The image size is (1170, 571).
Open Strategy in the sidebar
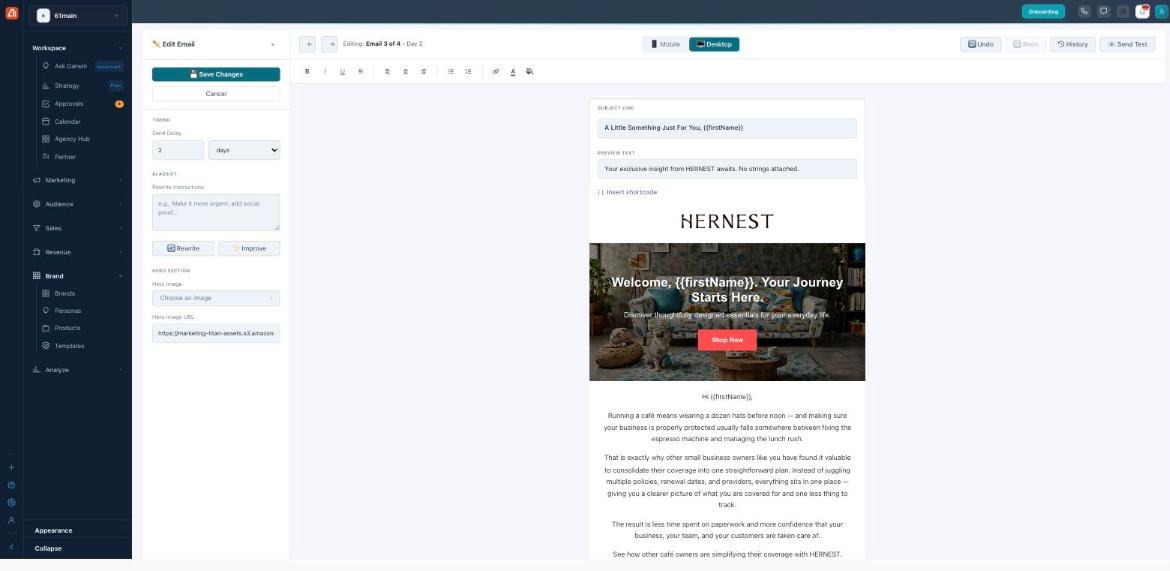[82, 86]
